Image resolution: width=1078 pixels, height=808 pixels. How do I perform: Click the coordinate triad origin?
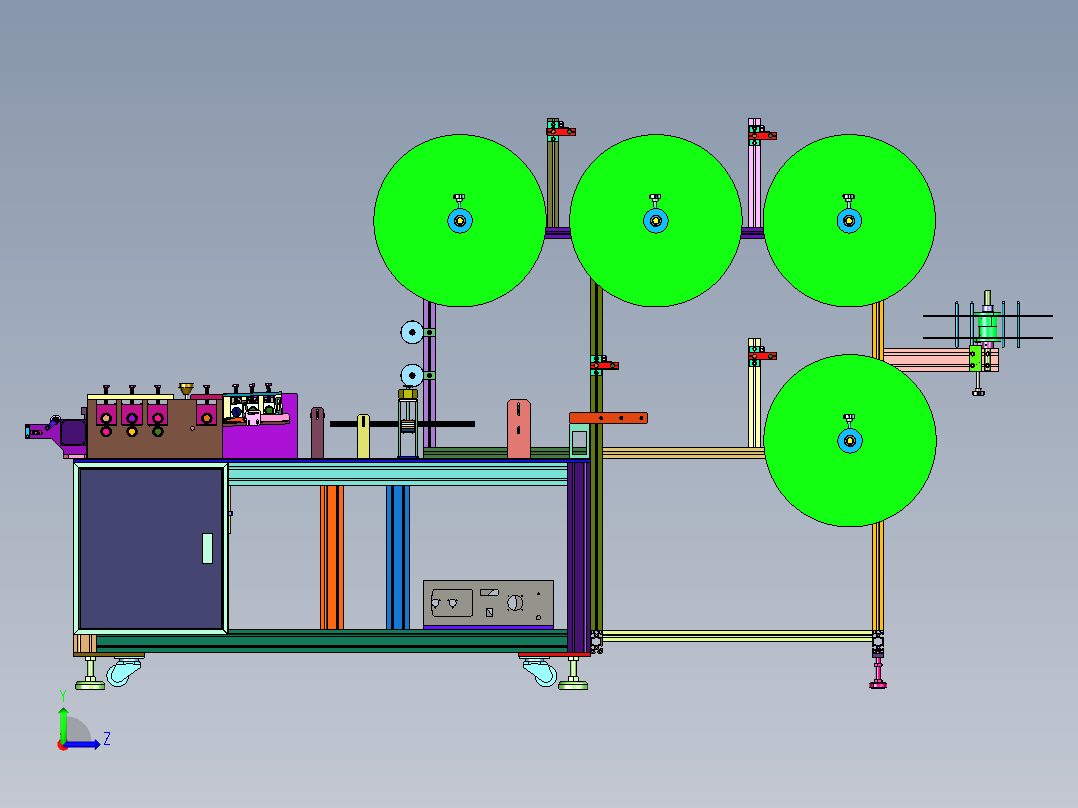(63, 745)
